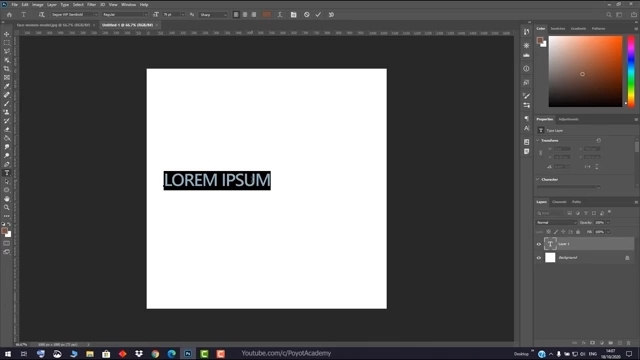
Task: Hide the Background layer
Action: click(539, 258)
